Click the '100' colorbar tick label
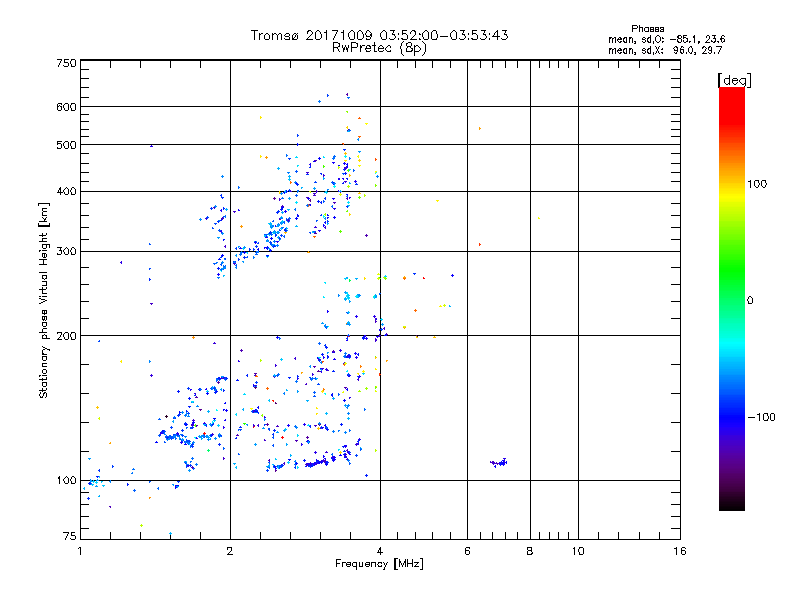Image resolution: width=800 pixels, height=600 pixels. pyautogui.click(x=757, y=184)
